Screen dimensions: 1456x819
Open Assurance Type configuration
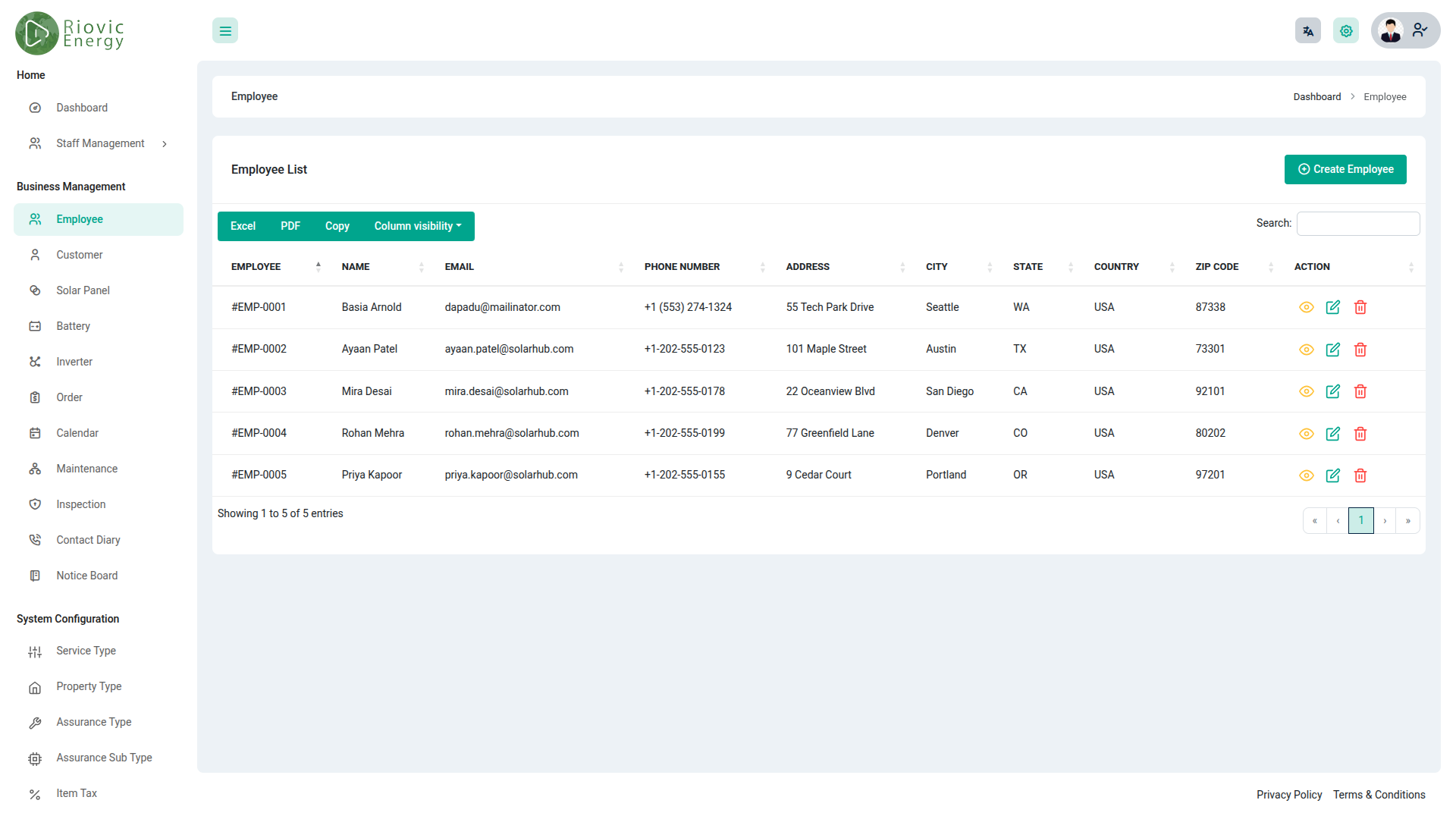click(99, 722)
